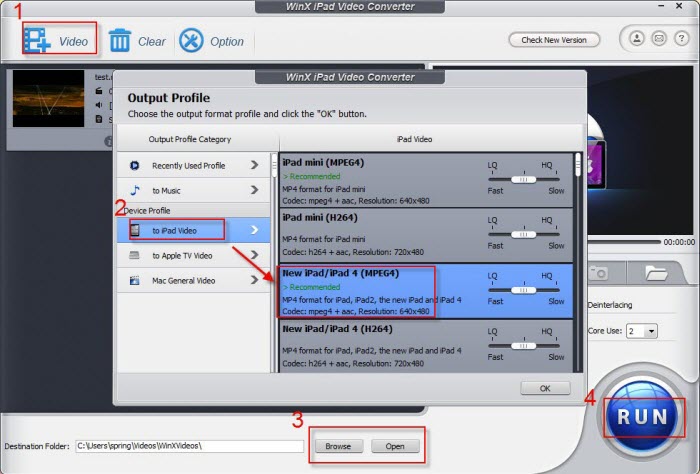Select the to Apple TV Video category
The width and height of the screenshot is (700, 474).
click(x=194, y=255)
